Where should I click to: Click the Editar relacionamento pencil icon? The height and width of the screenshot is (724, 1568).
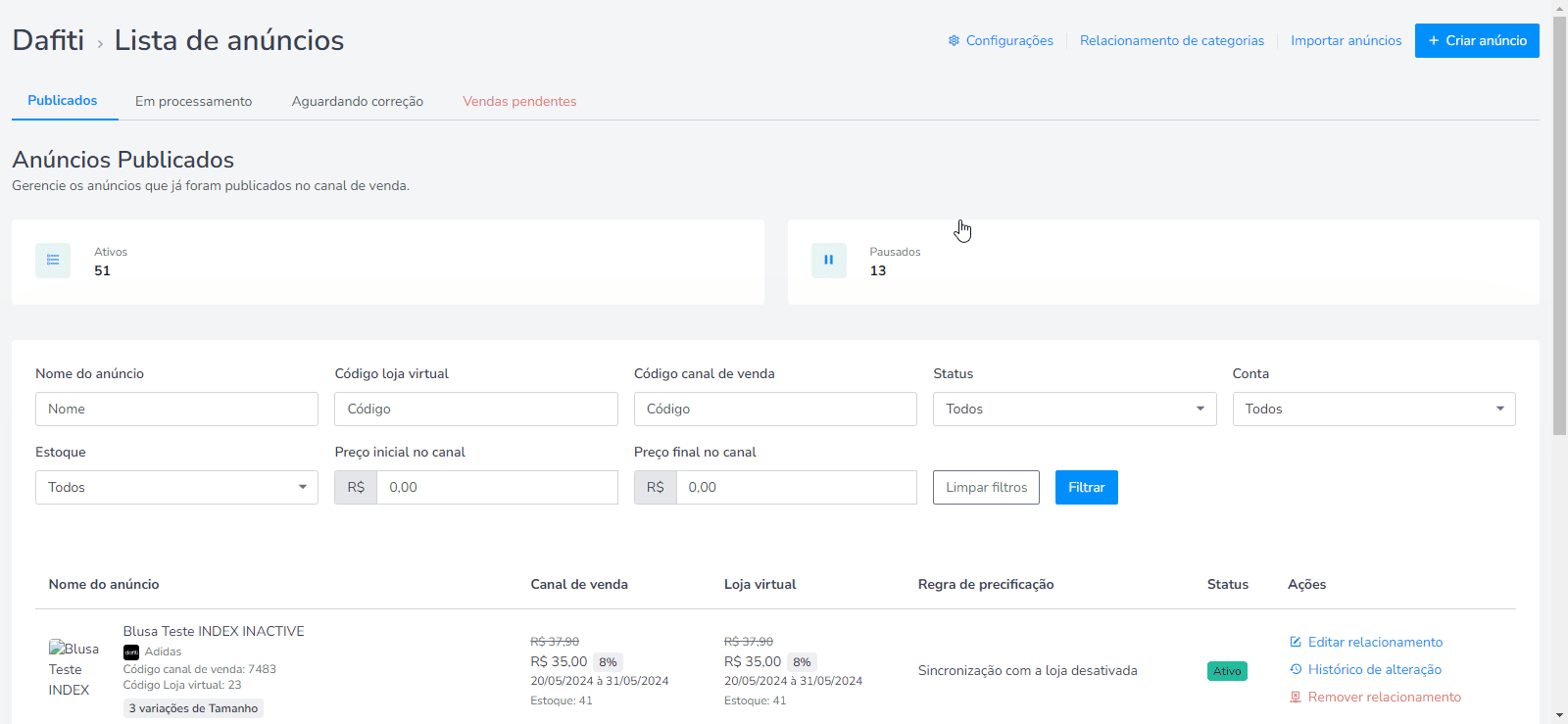coord(1296,642)
